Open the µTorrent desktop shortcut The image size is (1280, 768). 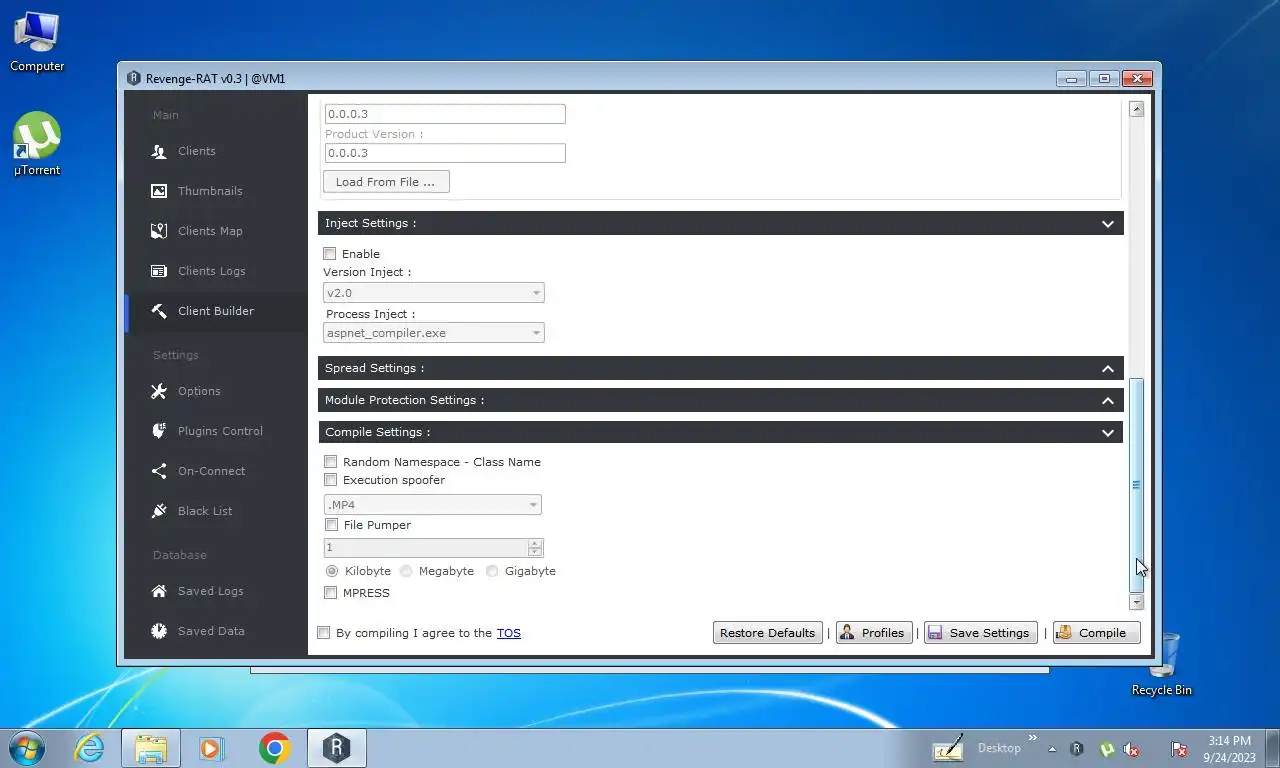point(37,144)
